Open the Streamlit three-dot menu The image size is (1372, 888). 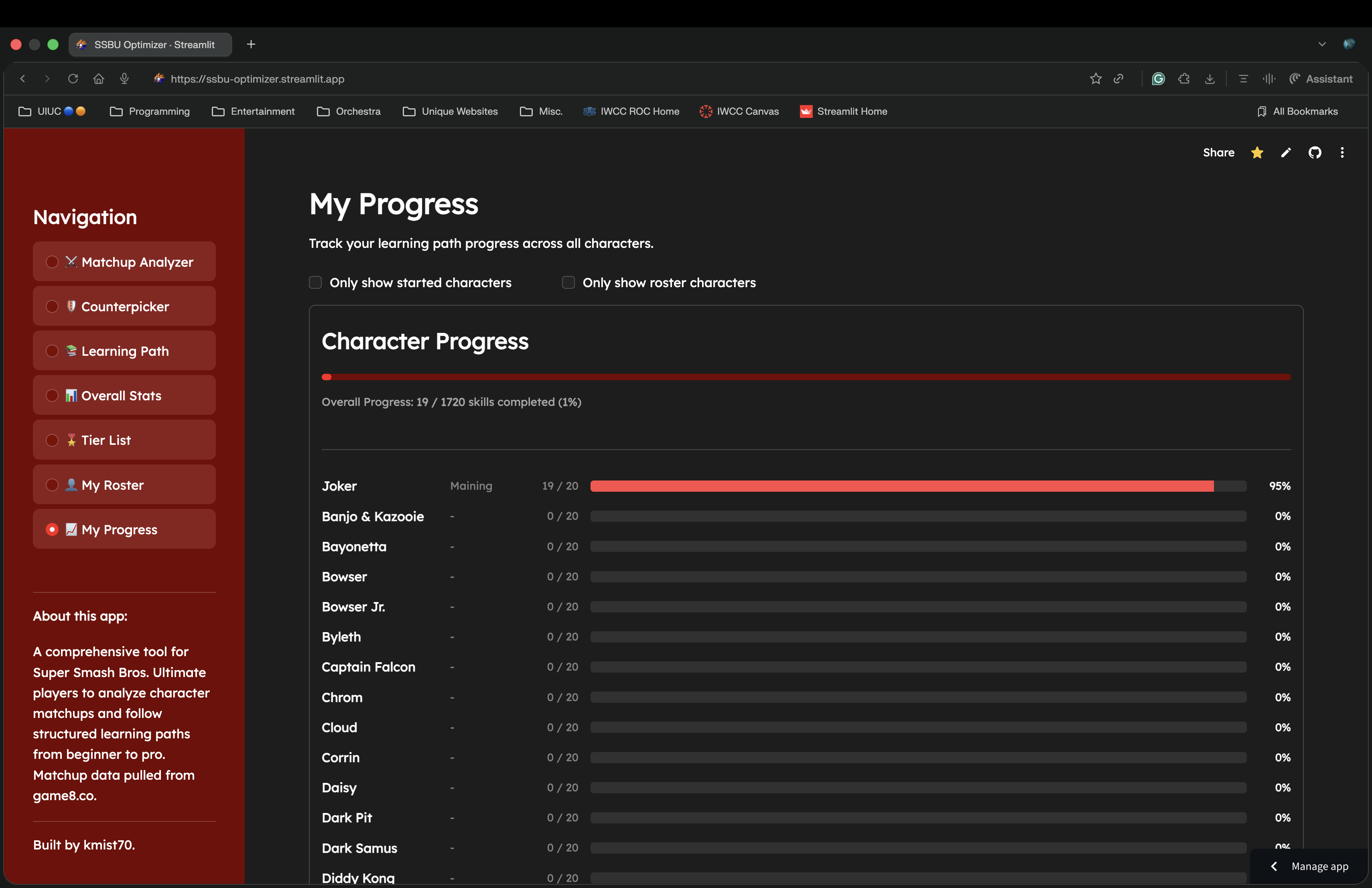pyautogui.click(x=1342, y=153)
